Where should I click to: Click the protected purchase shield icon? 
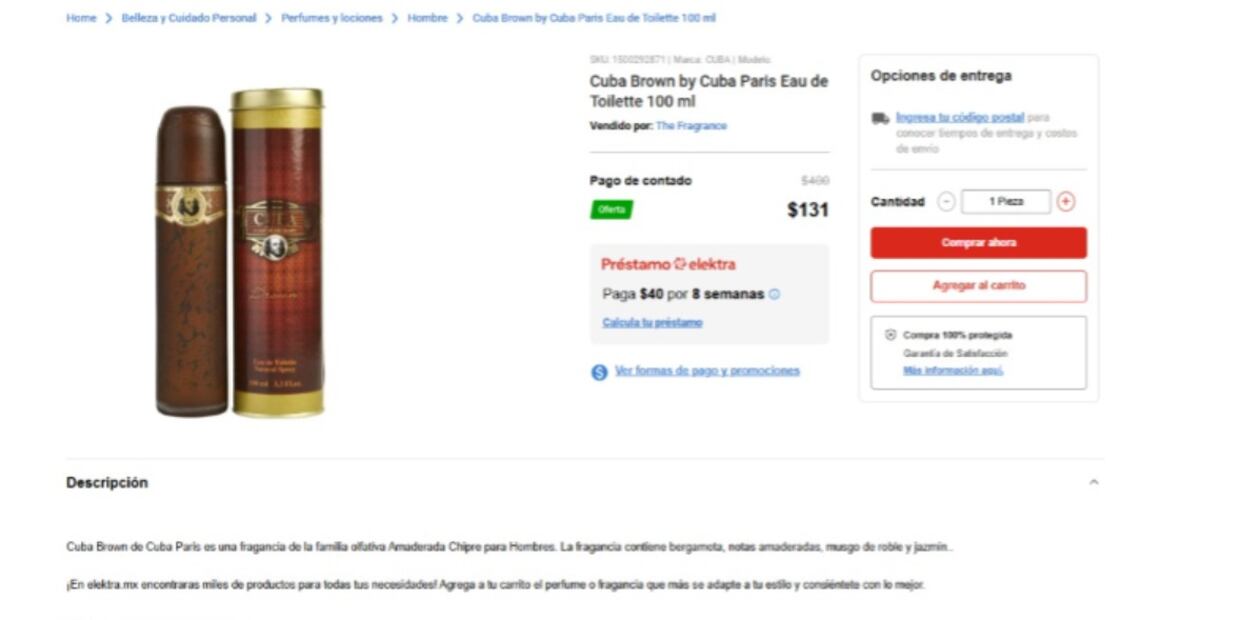891,335
